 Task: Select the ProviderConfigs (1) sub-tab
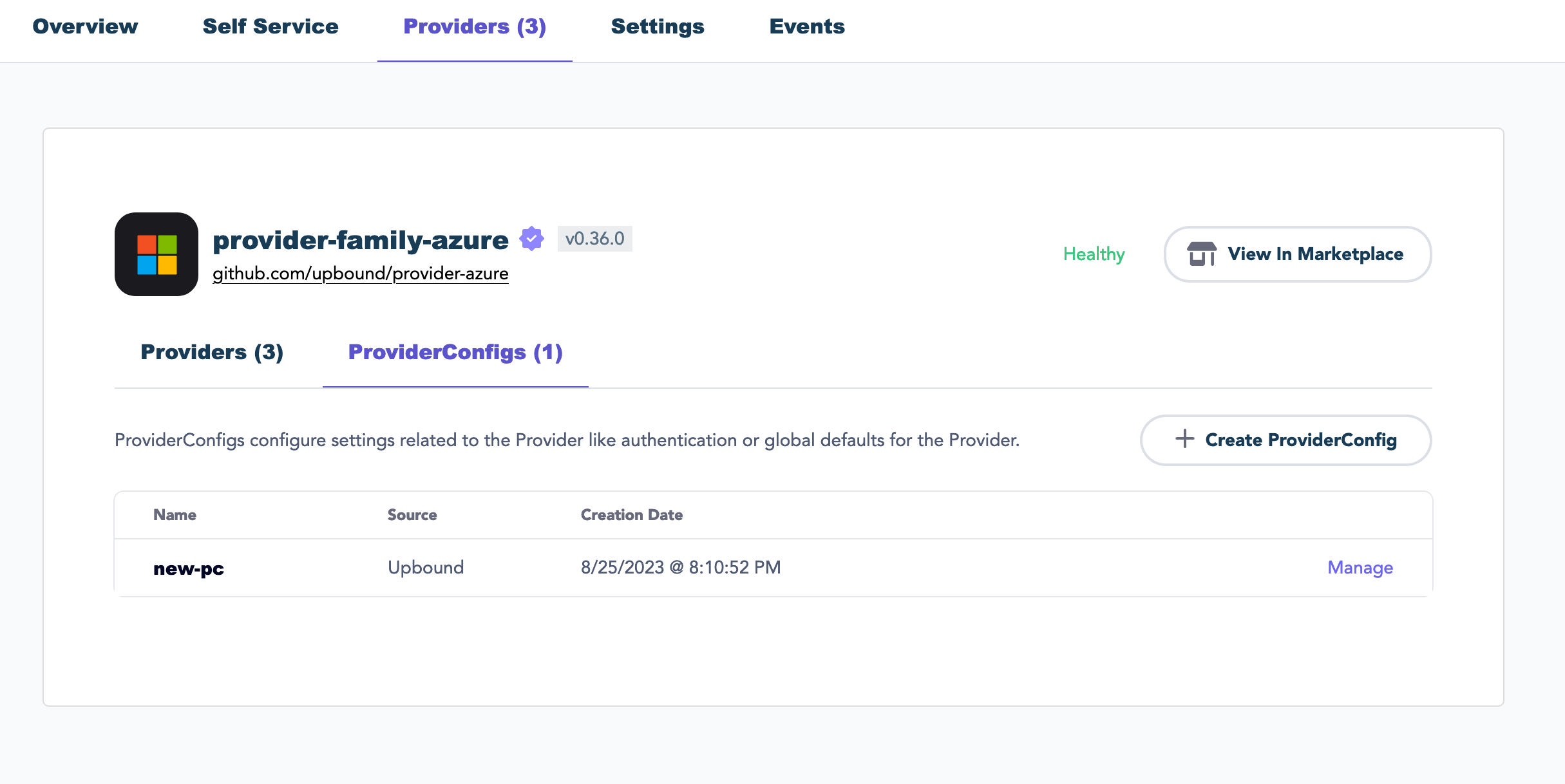pos(455,352)
